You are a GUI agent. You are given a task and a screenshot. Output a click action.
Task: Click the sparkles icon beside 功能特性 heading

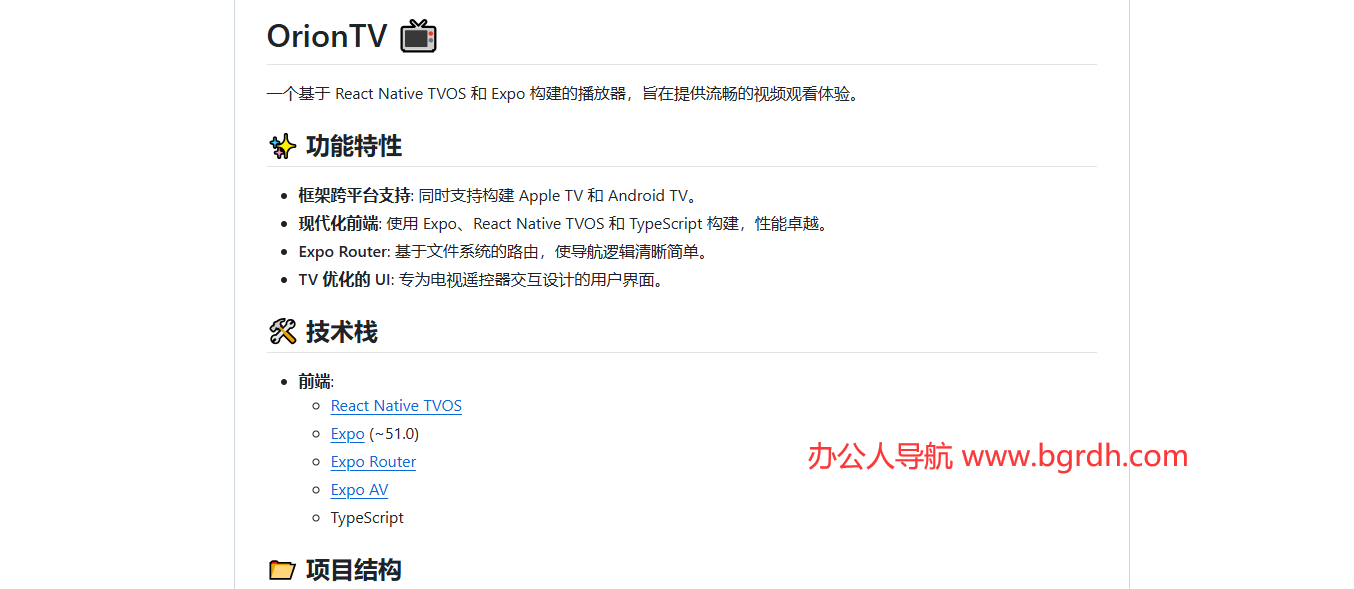(282, 145)
